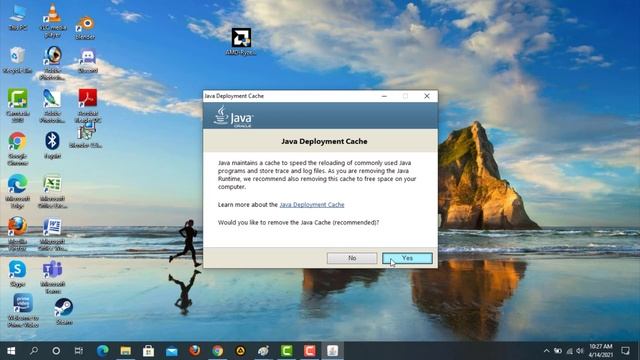Select the AMD Ryzen desktop shortcut
This screenshot has height=360, width=640.
coord(241,42)
